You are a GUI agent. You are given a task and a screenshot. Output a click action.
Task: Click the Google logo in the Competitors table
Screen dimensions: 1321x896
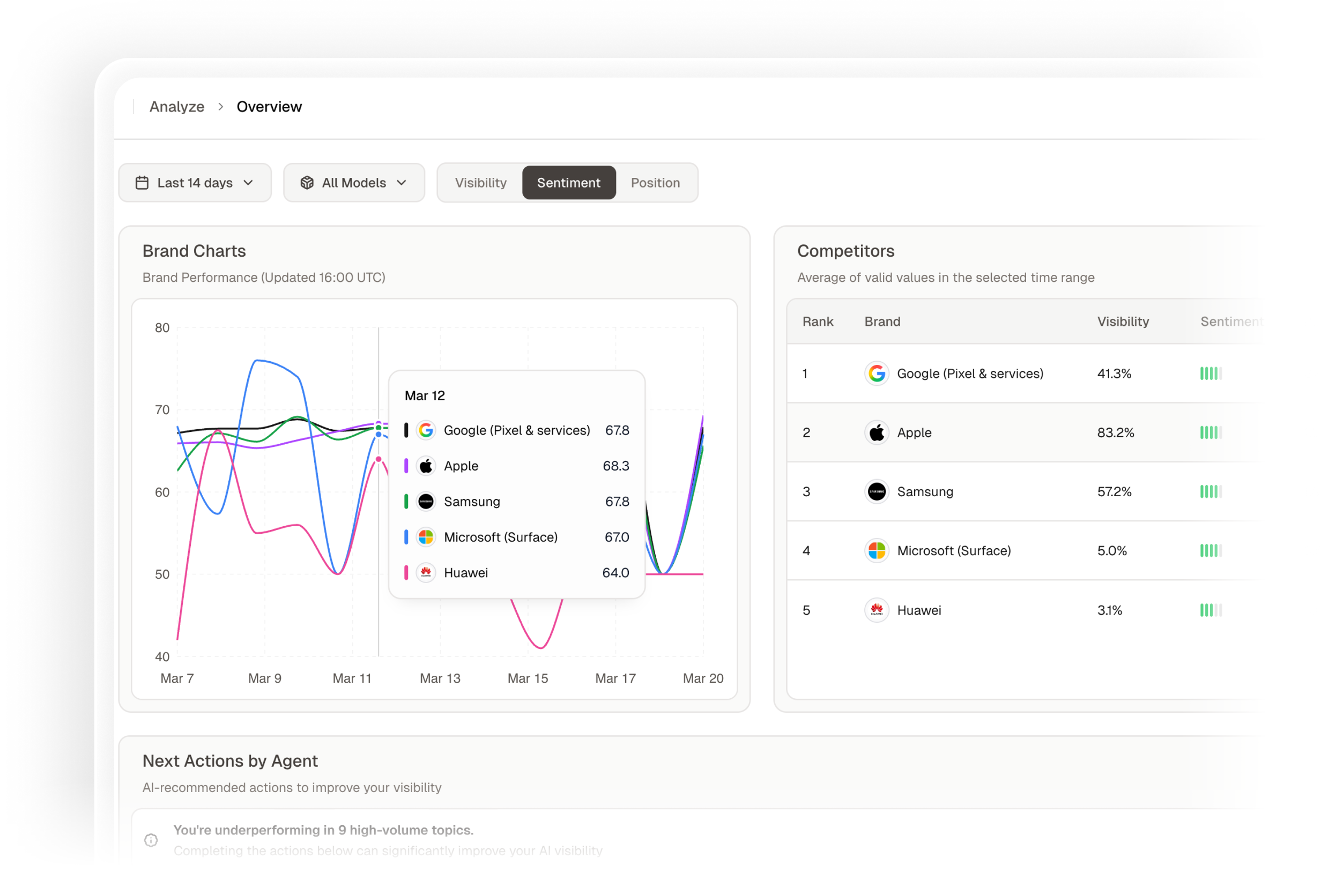[x=877, y=374]
